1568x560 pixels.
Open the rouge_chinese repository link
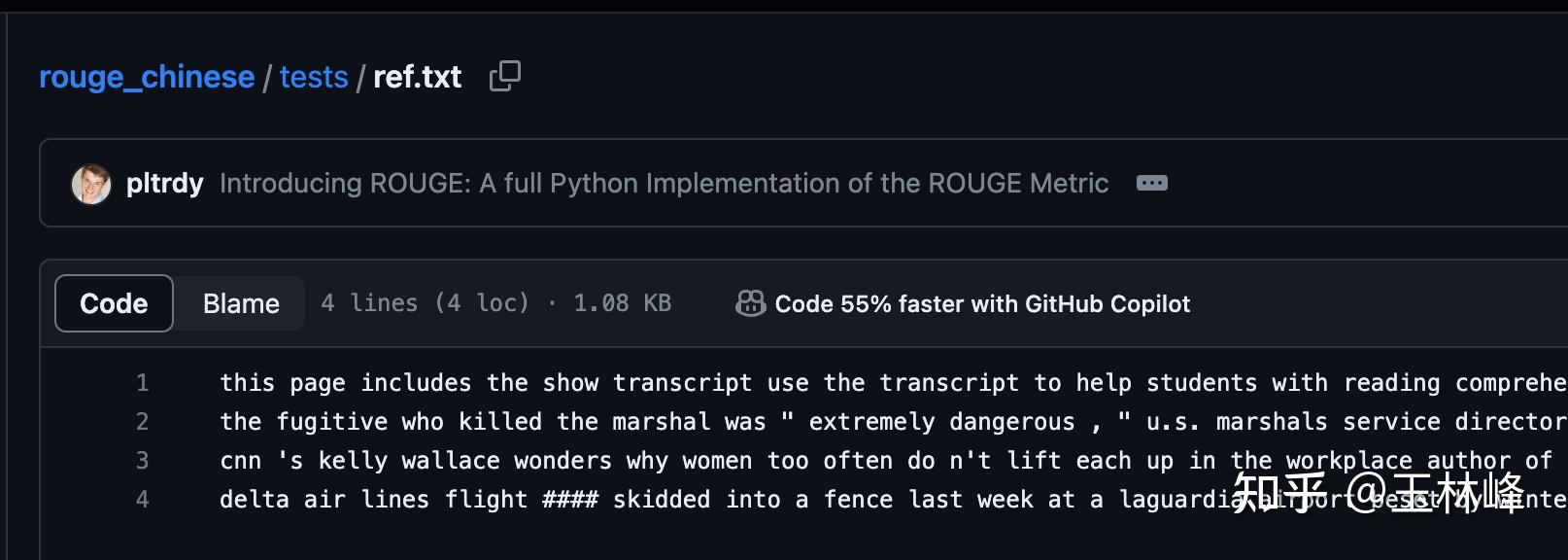point(147,77)
